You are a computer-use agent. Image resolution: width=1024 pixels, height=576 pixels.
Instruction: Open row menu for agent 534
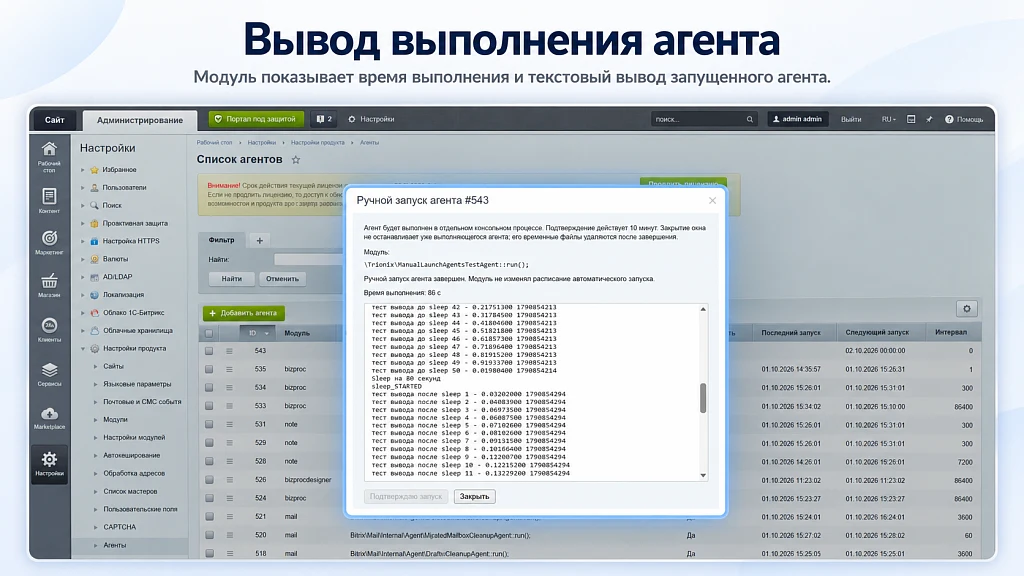click(229, 387)
